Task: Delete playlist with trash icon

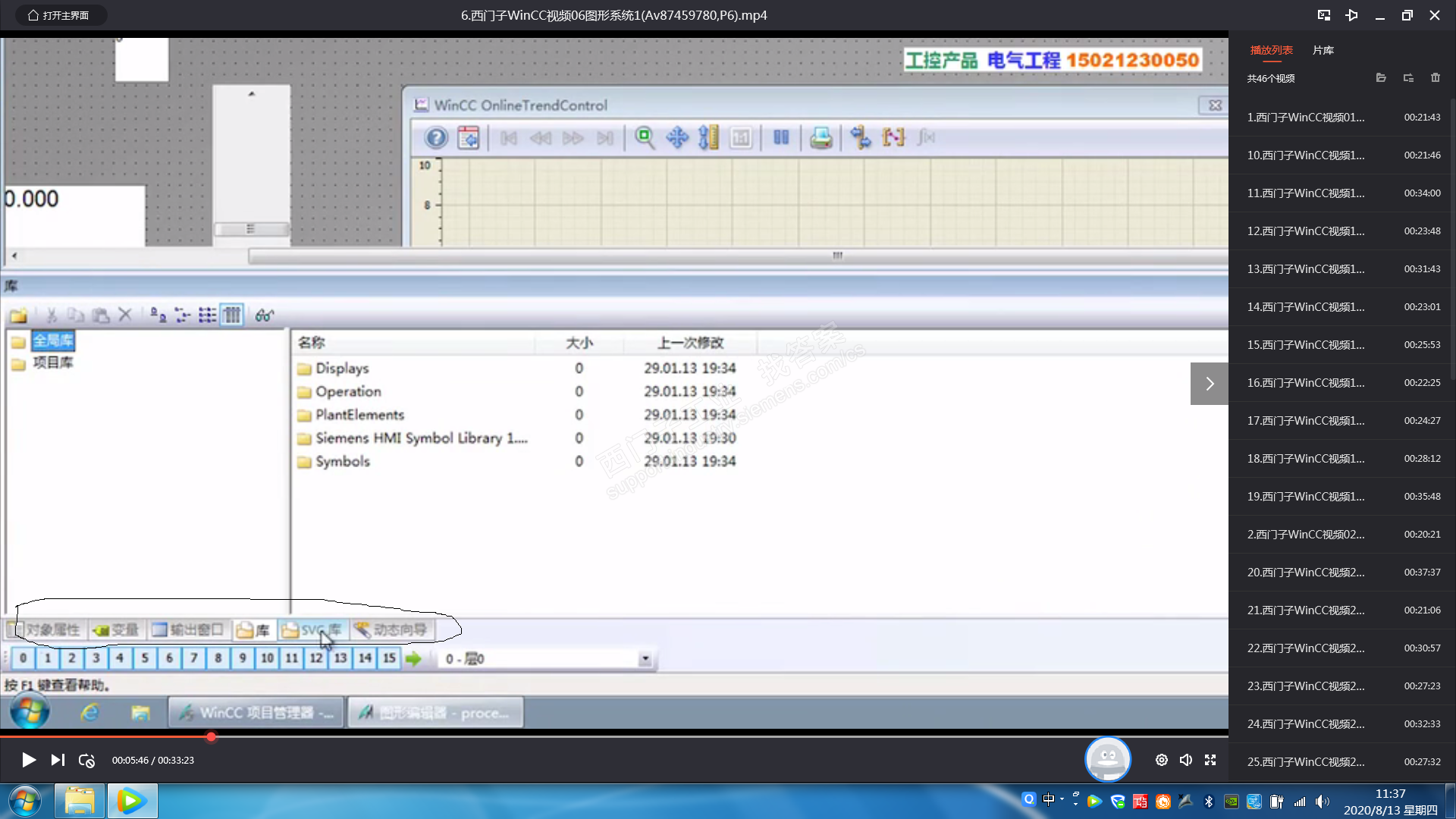Action: click(1435, 78)
